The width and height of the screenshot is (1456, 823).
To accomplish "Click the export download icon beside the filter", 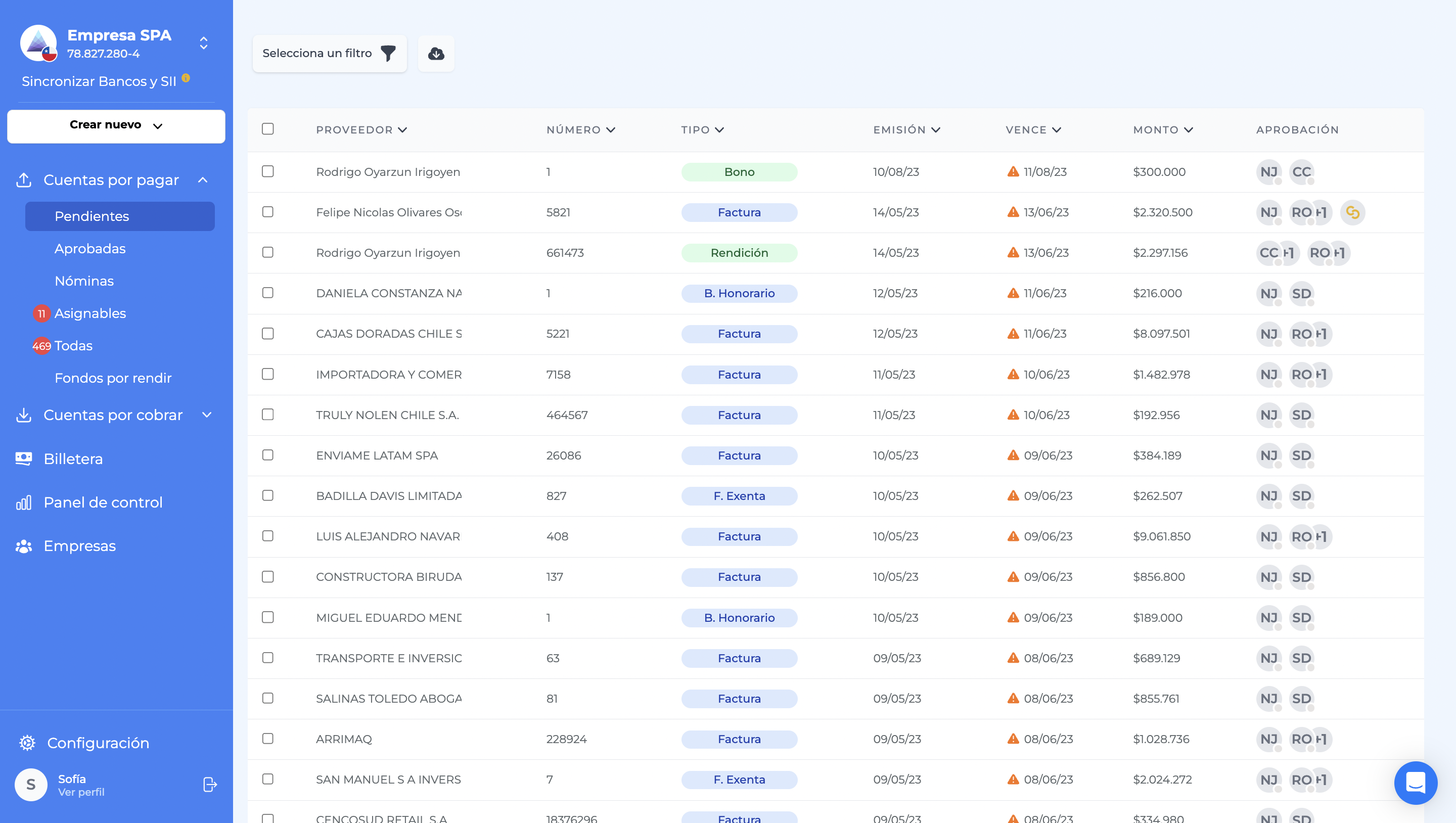I will [435, 53].
